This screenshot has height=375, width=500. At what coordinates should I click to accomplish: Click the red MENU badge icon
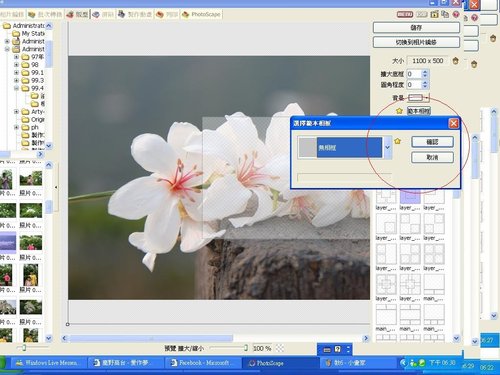pyautogui.click(x=405, y=14)
